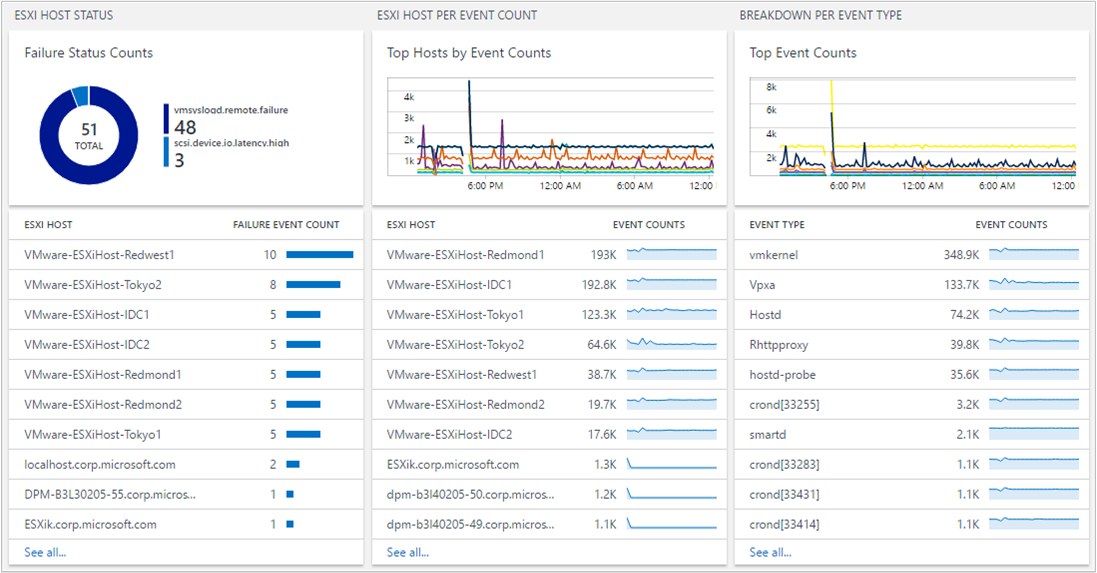Select VMware-ESXiHost-Tokyo2 failure bar
This screenshot has width=1097, height=573.
pyautogui.click(x=313, y=285)
